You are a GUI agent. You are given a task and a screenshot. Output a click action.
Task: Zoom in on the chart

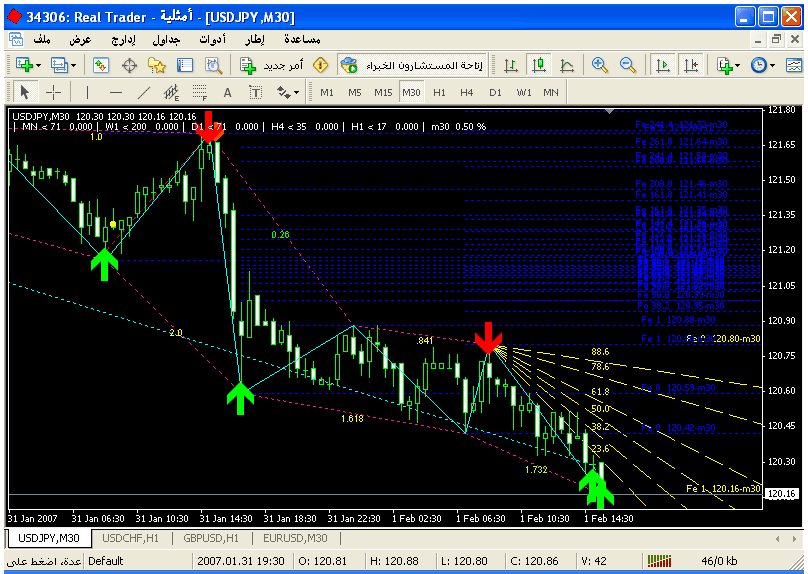coord(599,64)
